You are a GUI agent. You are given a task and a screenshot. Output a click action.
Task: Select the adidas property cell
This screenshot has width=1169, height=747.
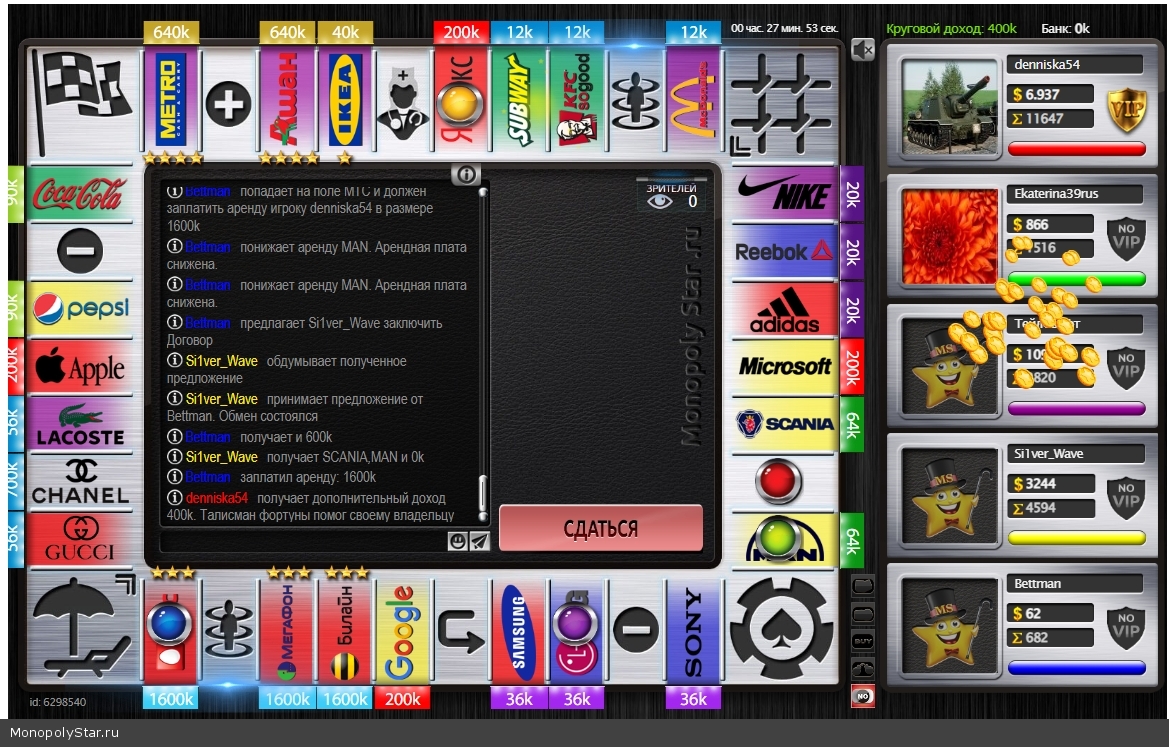point(784,311)
